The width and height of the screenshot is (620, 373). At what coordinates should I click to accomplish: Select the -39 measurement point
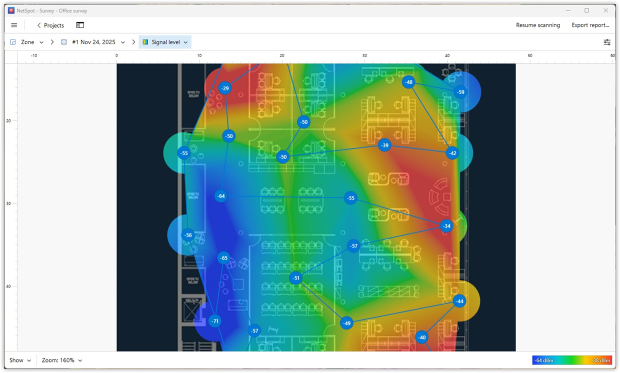[384, 145]
